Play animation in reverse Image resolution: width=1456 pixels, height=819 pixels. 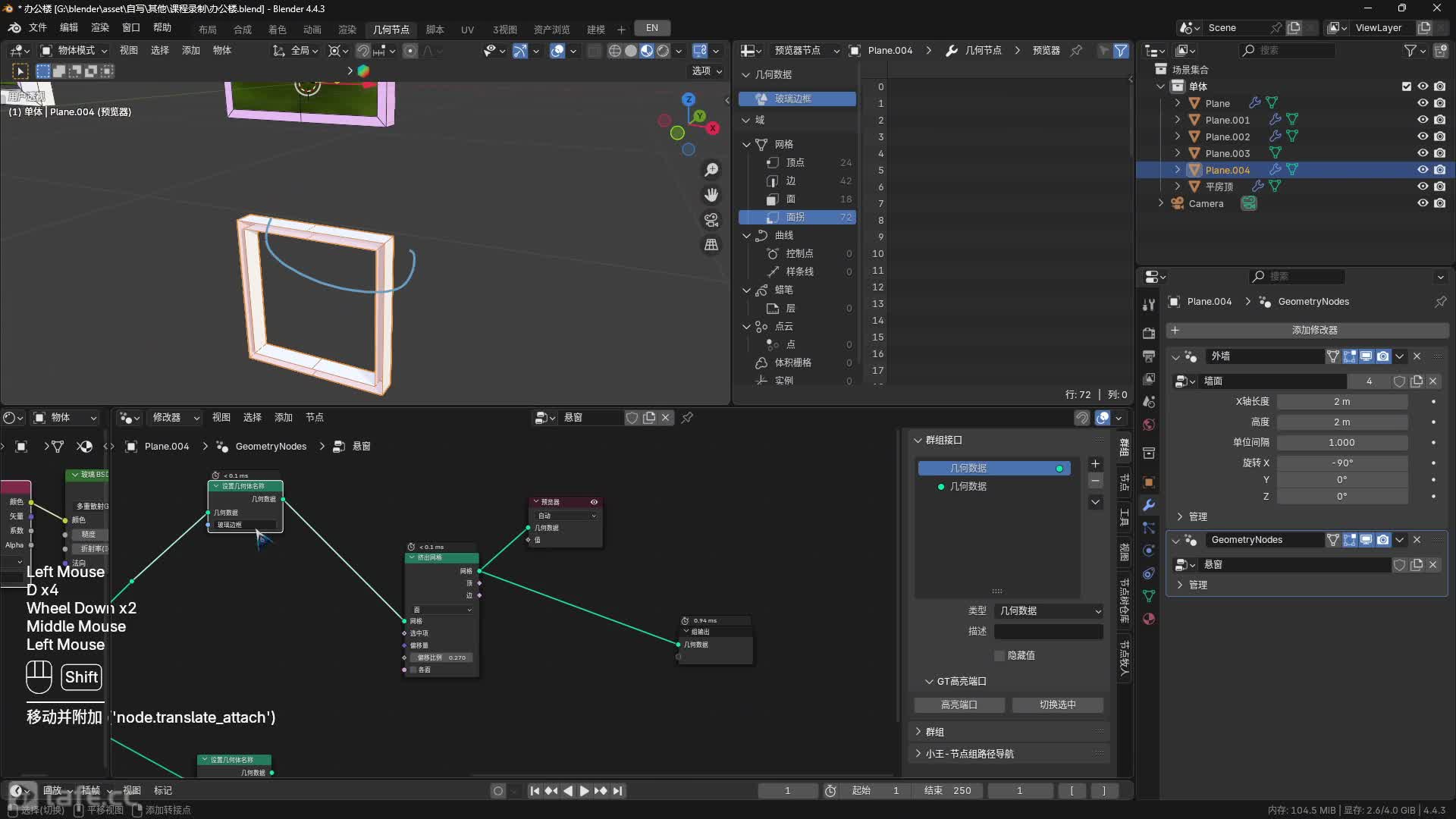(567, 791)
